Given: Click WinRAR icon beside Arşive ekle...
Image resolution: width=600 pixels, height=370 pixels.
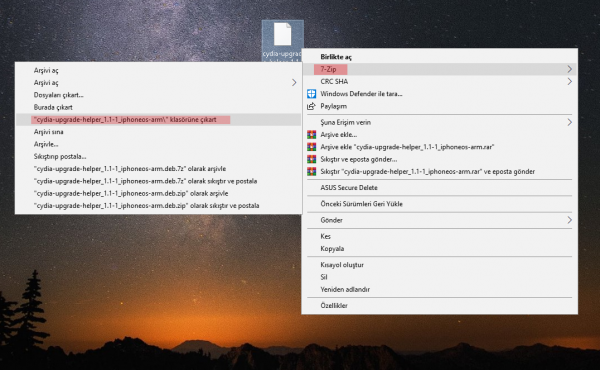Looking at the screenshot, I should tap(311, 135).
